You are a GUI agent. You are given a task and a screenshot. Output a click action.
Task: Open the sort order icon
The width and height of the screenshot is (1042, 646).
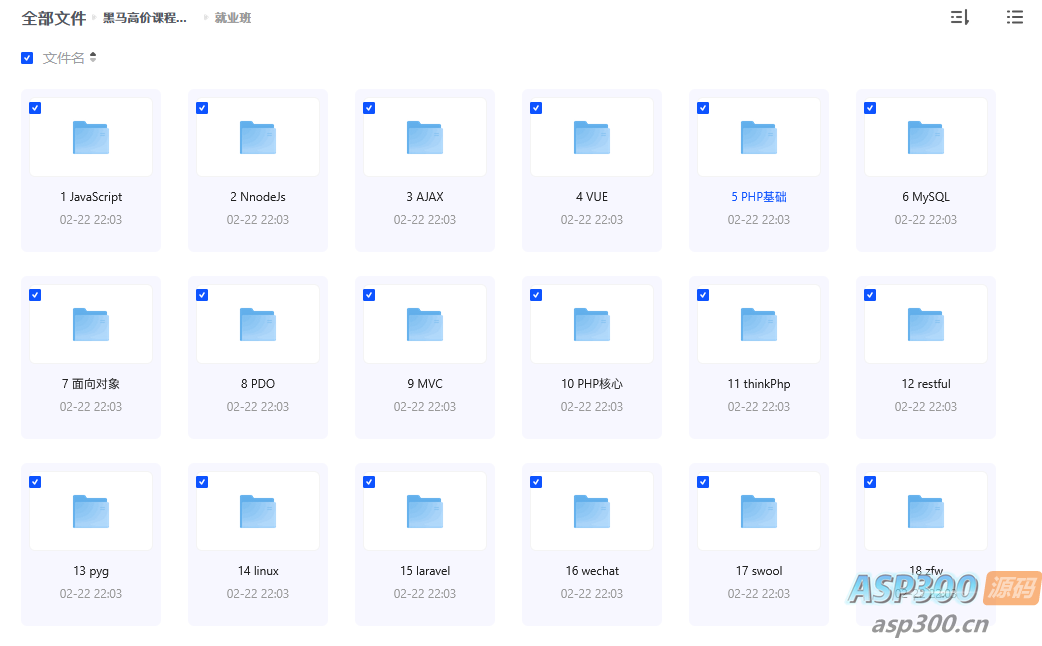click(959, 17)
